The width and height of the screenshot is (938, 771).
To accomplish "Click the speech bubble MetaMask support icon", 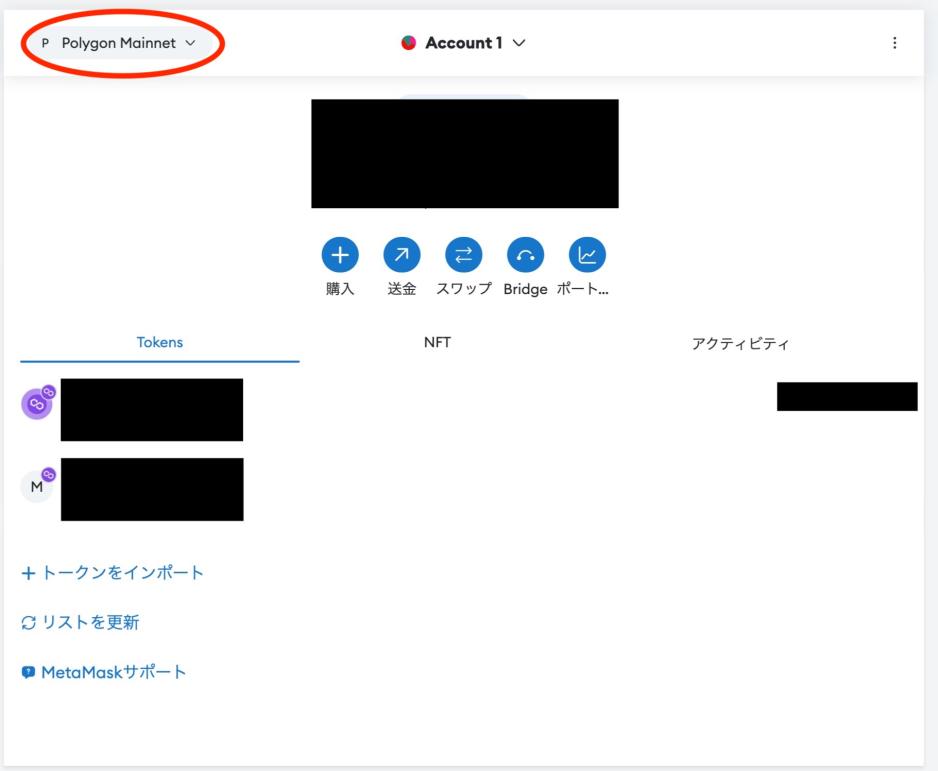I will 28,672.
